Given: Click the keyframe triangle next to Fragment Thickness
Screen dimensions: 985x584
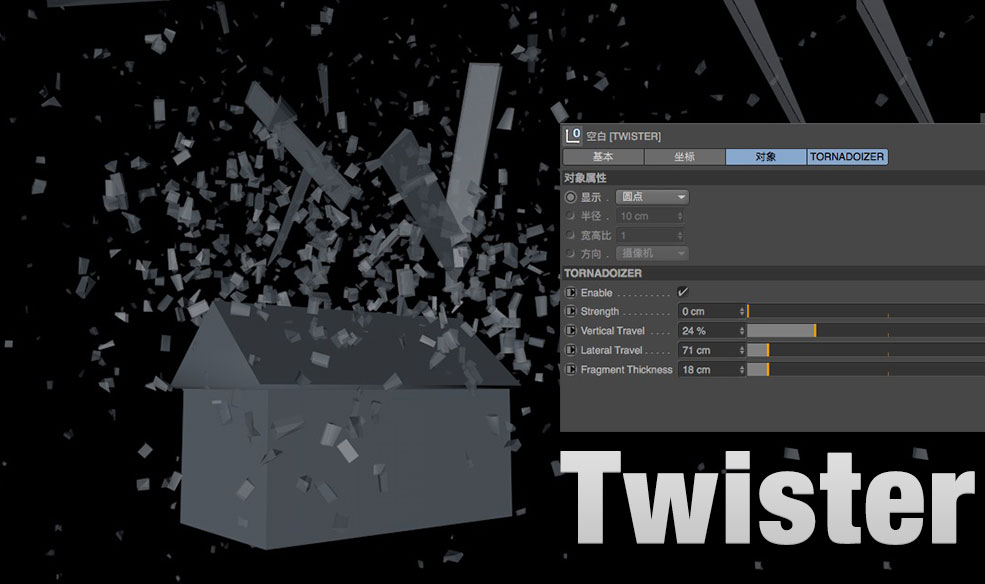Looking at the screenshot, I should 572,370.
